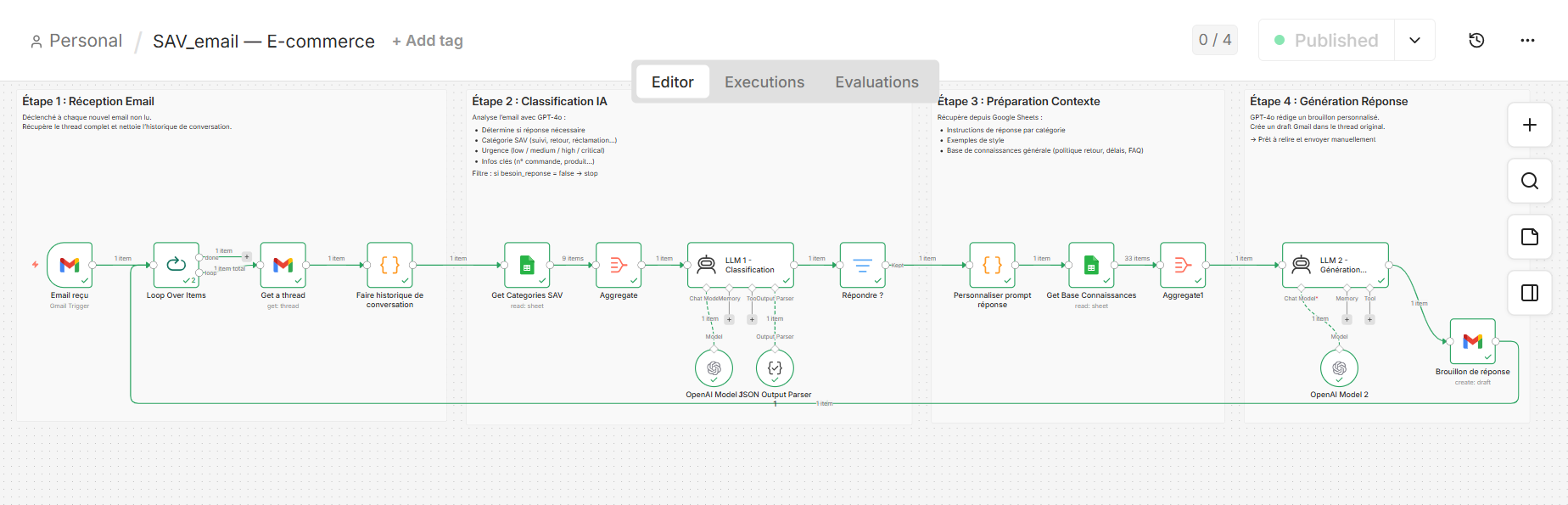Open the Brouillon de réponse Gmail node
This screenshot has height=505, width=1568.
pyautogui.click(x=1473, y=341)
